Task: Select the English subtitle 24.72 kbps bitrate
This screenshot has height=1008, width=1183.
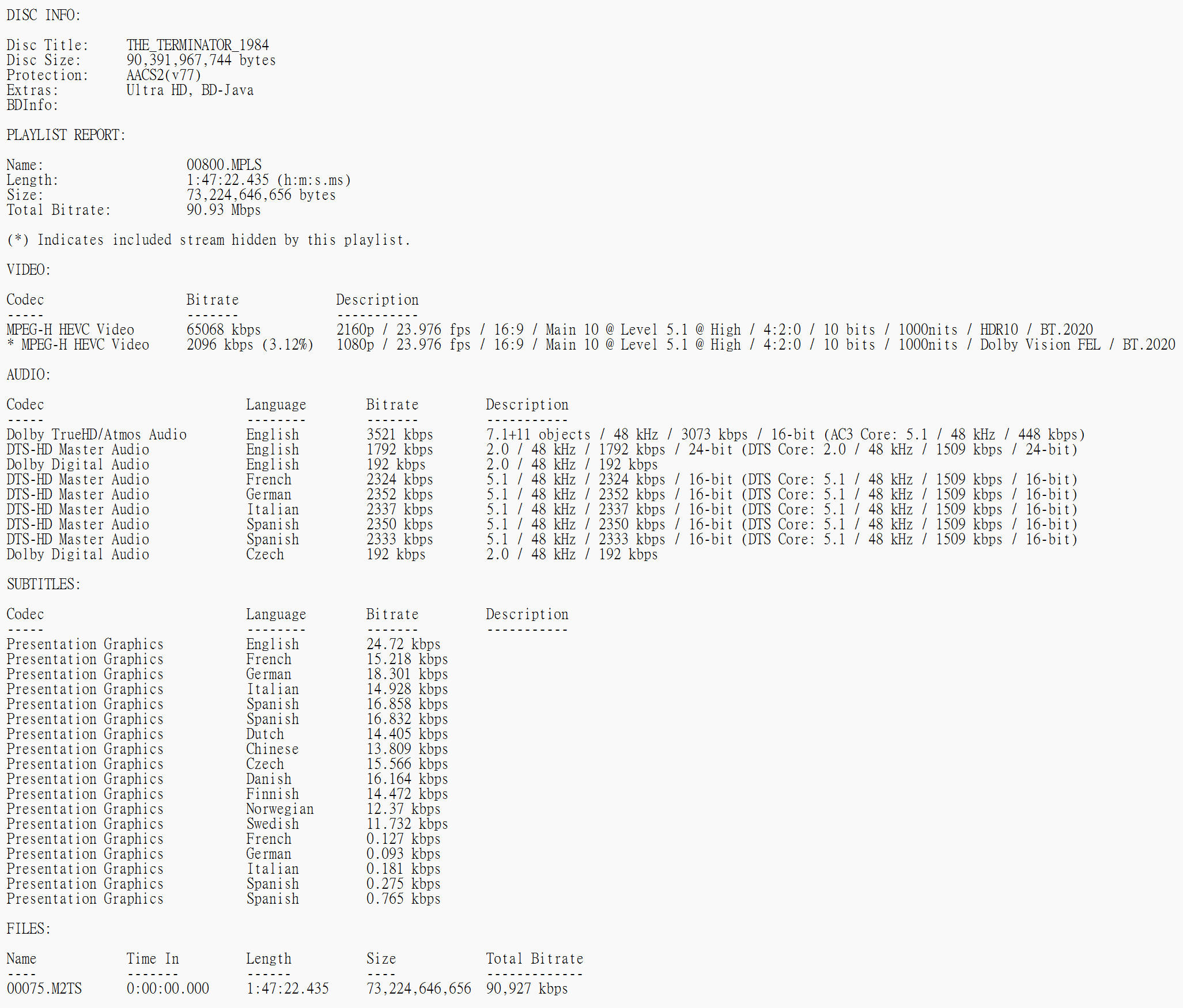Action: click(x=403, y=644)
